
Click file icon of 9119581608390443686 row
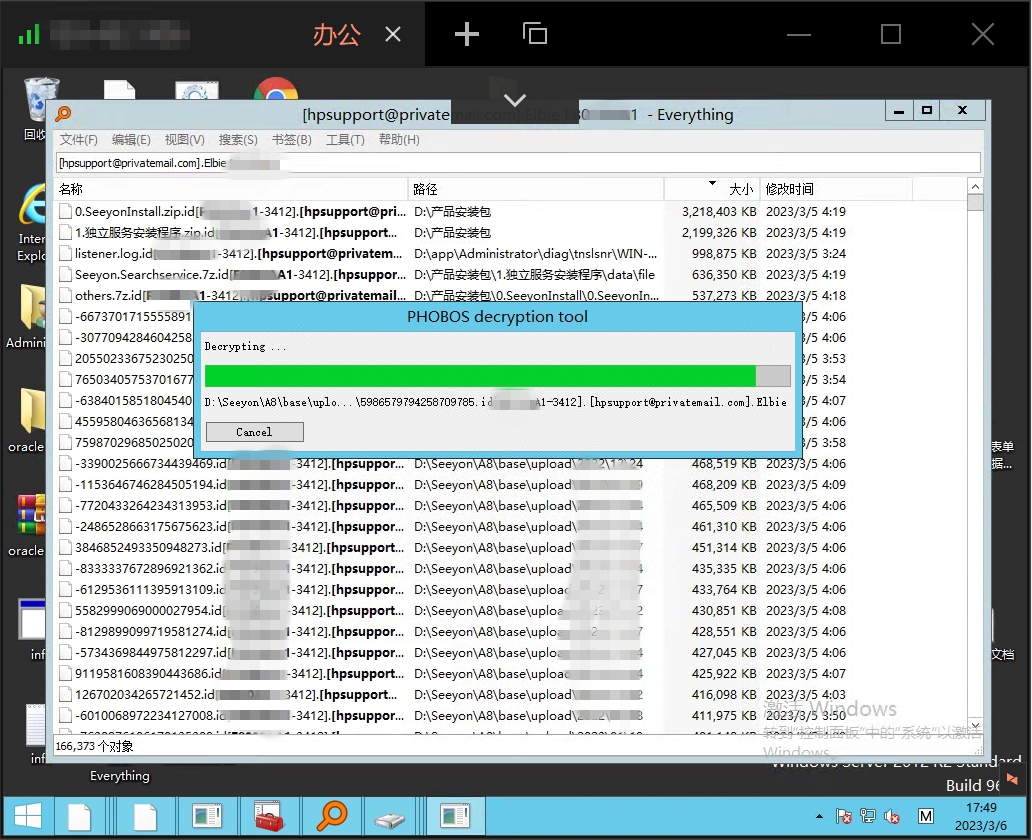(65, 673)
